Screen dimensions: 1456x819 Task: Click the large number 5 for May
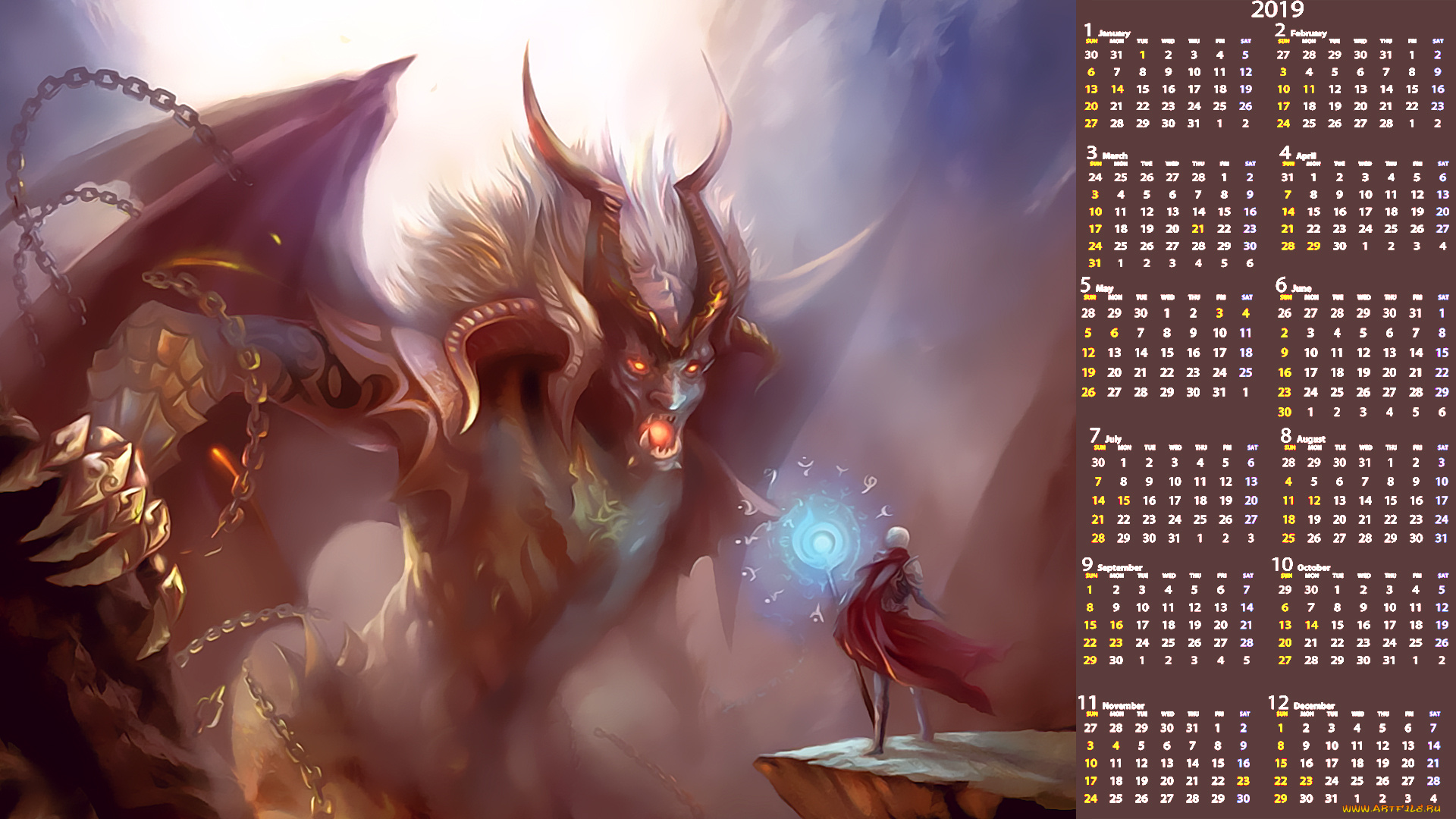1085,284
